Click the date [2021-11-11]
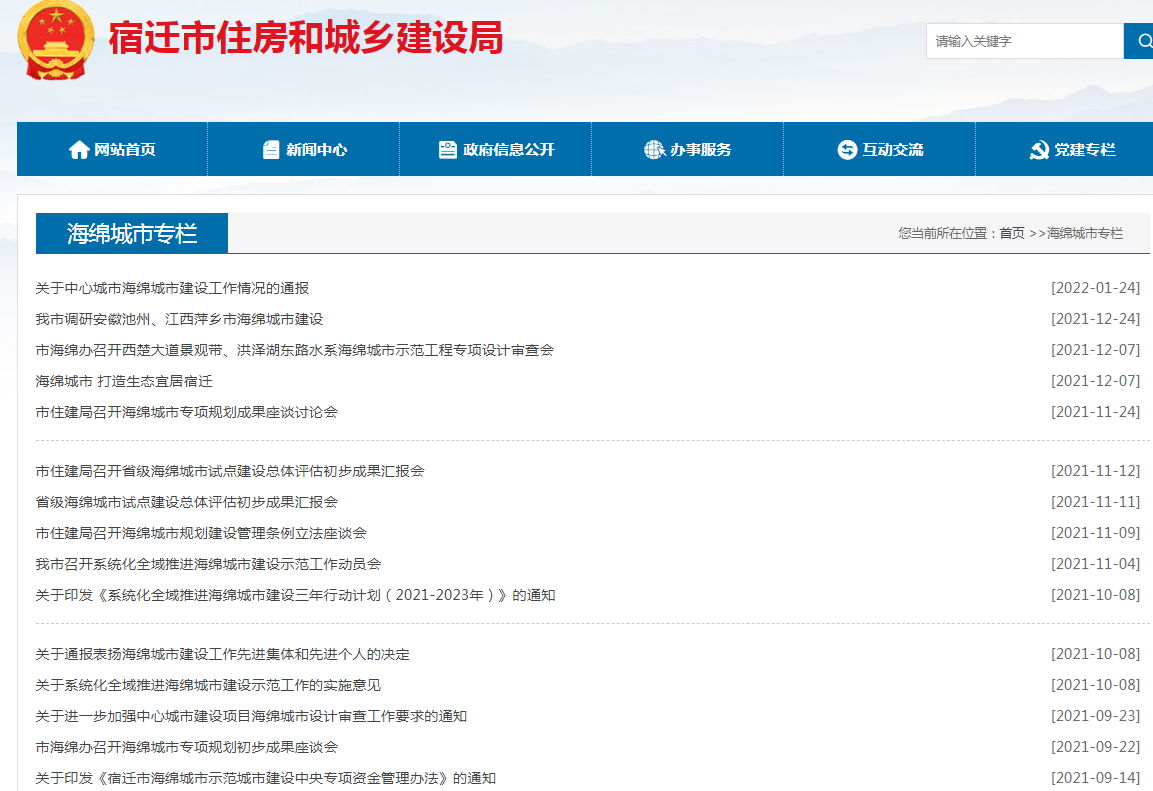This screenshot has width=1153, height=791. click(1095, 501)
